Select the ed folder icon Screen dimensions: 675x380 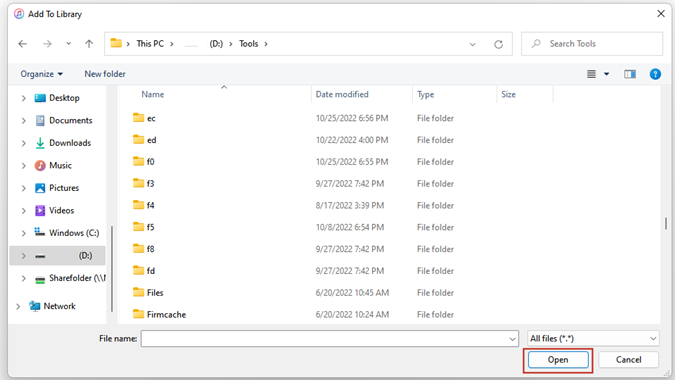coord(138,139)
